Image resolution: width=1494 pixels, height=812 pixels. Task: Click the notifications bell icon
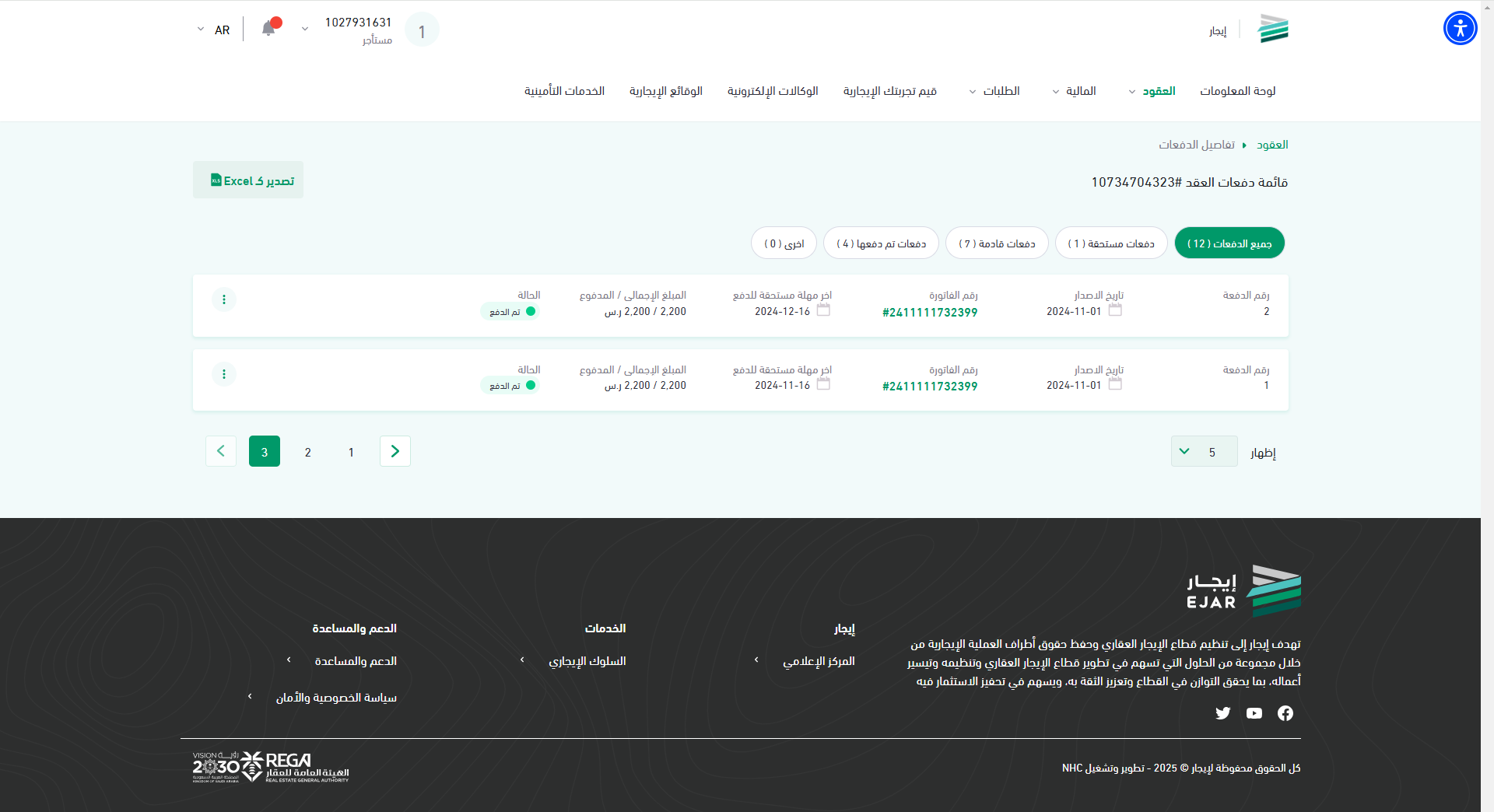(x=268, y=29)
